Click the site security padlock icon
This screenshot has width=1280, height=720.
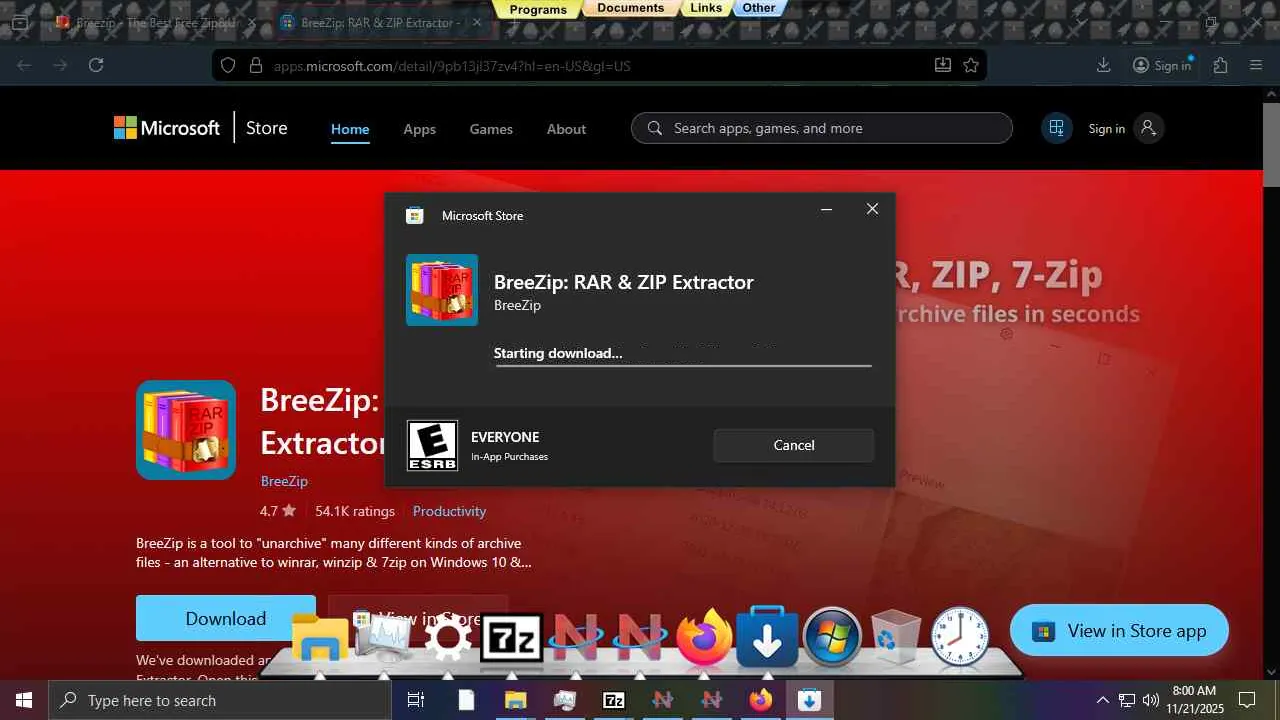[255, 65]
